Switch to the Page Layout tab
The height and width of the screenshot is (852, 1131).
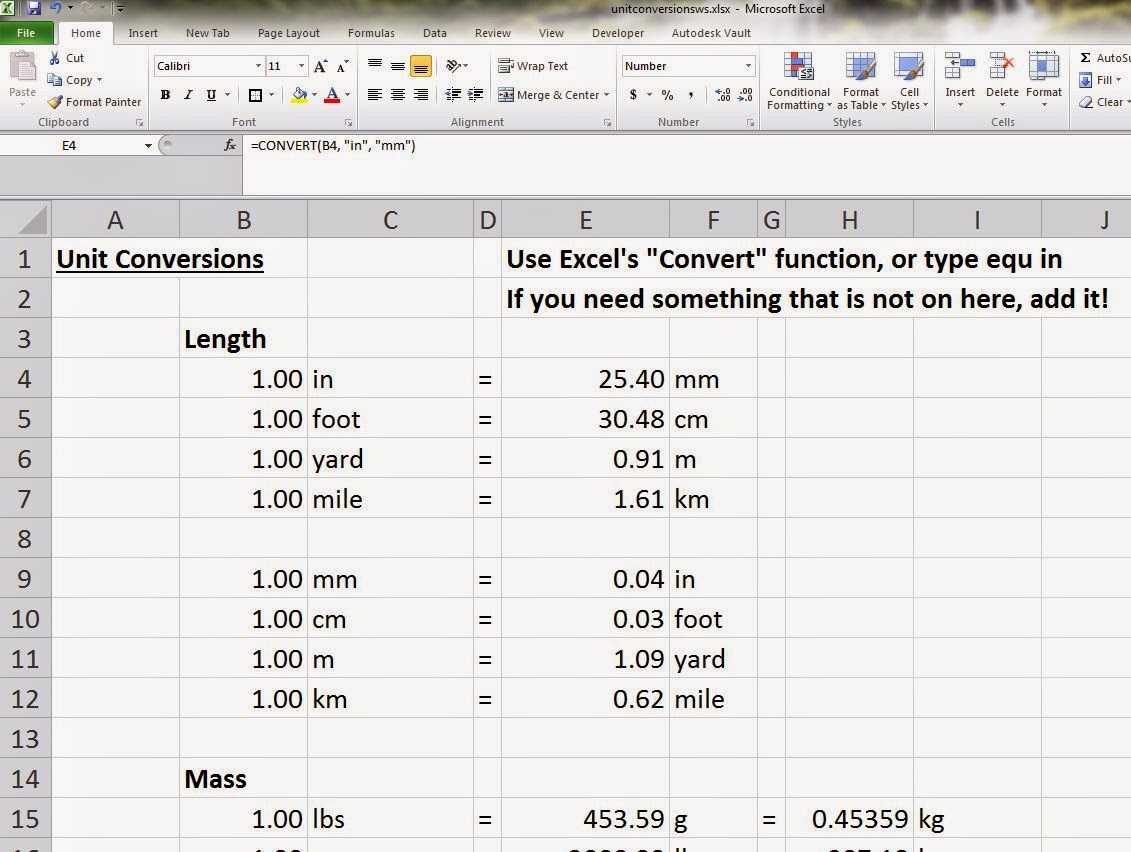pyautogui.click(x=289, y=33)
